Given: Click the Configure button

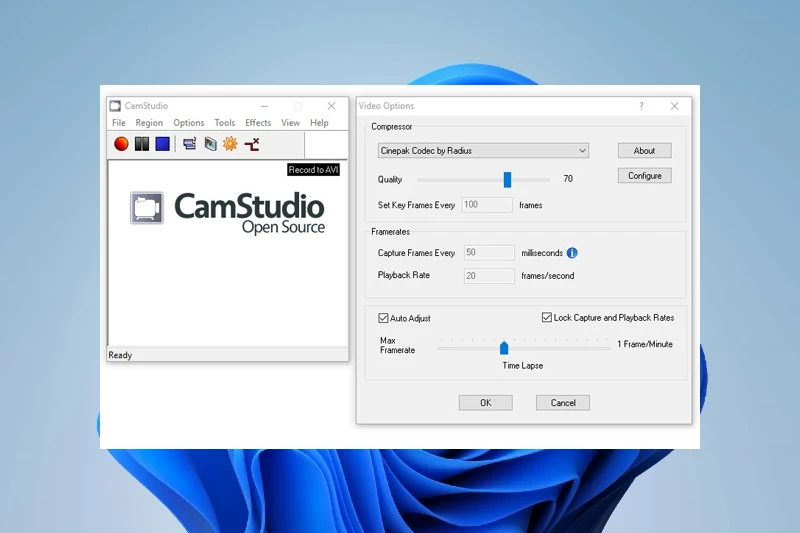Looking at the screenshot, I should click(644, 175).
